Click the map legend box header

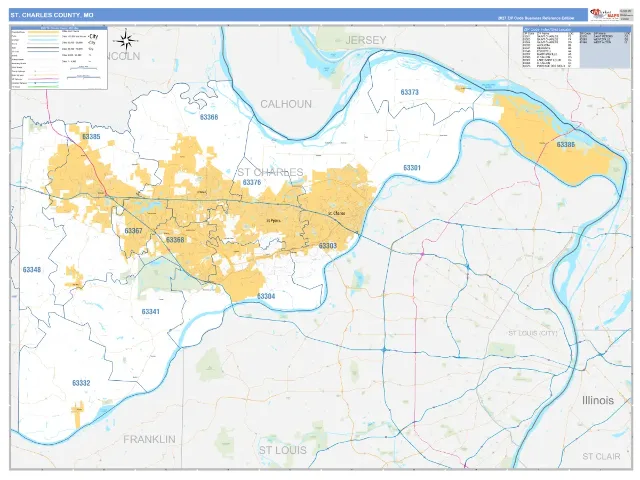coord(59,28)
